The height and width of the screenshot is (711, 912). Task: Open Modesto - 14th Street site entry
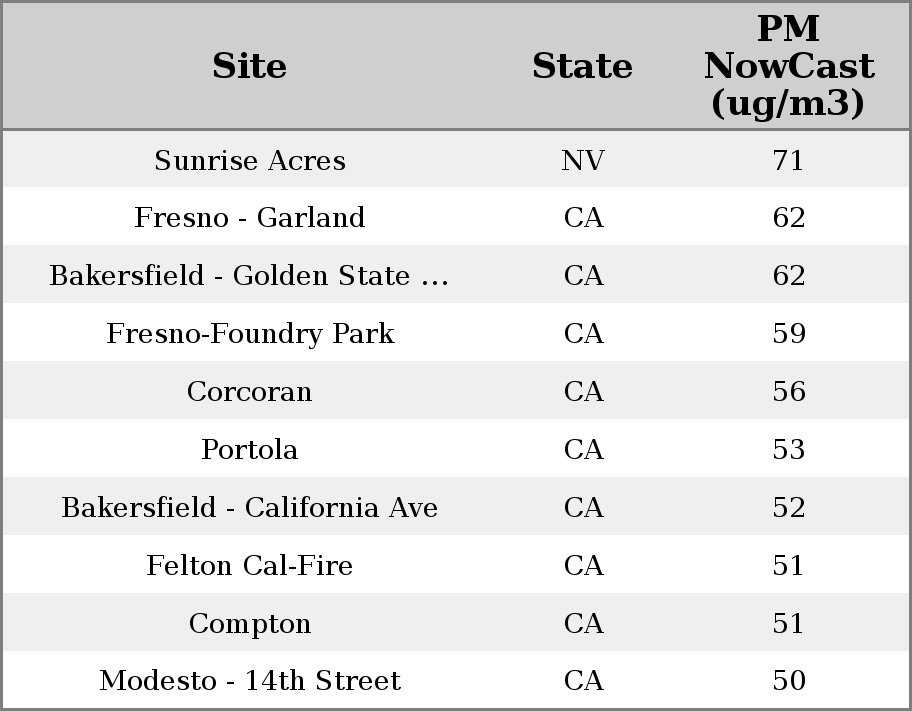[x=250, y=681]
